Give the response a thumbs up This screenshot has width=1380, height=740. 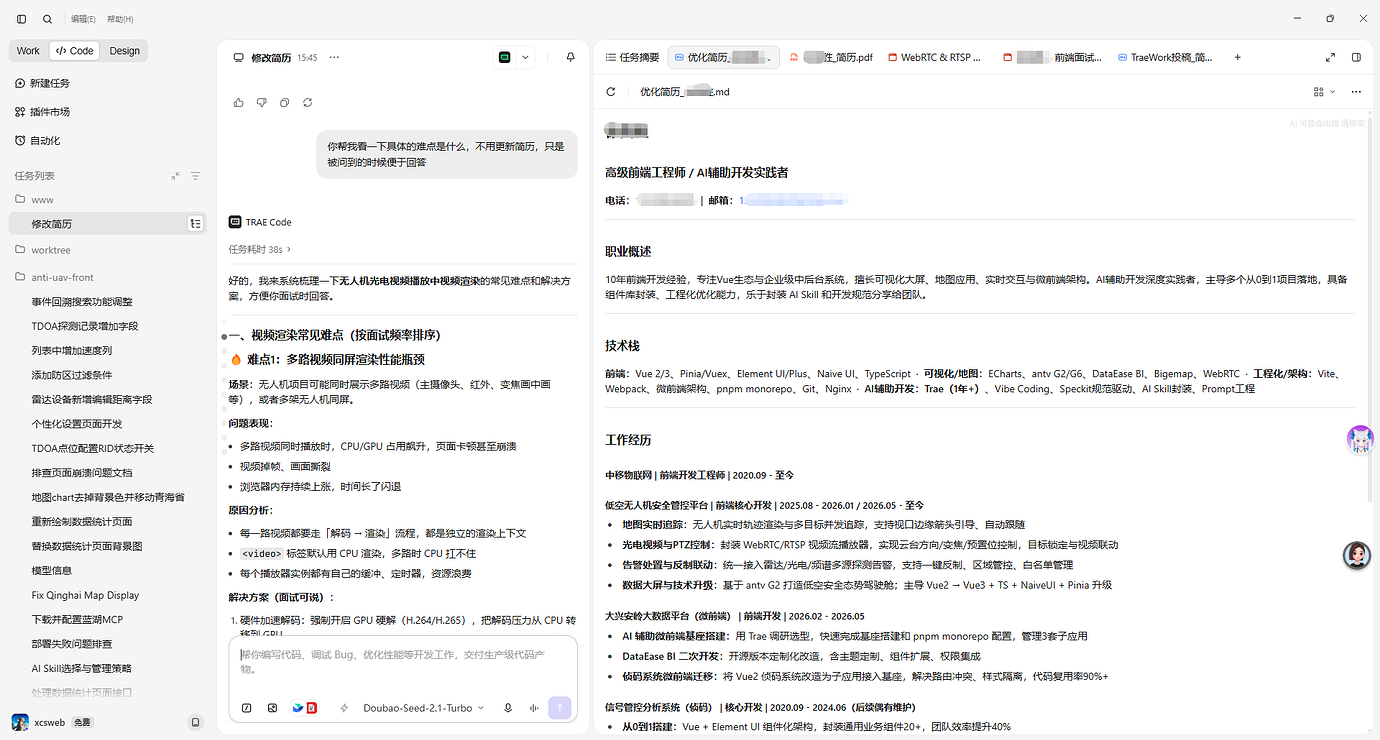pyautogui.click(x=238, y=103)
